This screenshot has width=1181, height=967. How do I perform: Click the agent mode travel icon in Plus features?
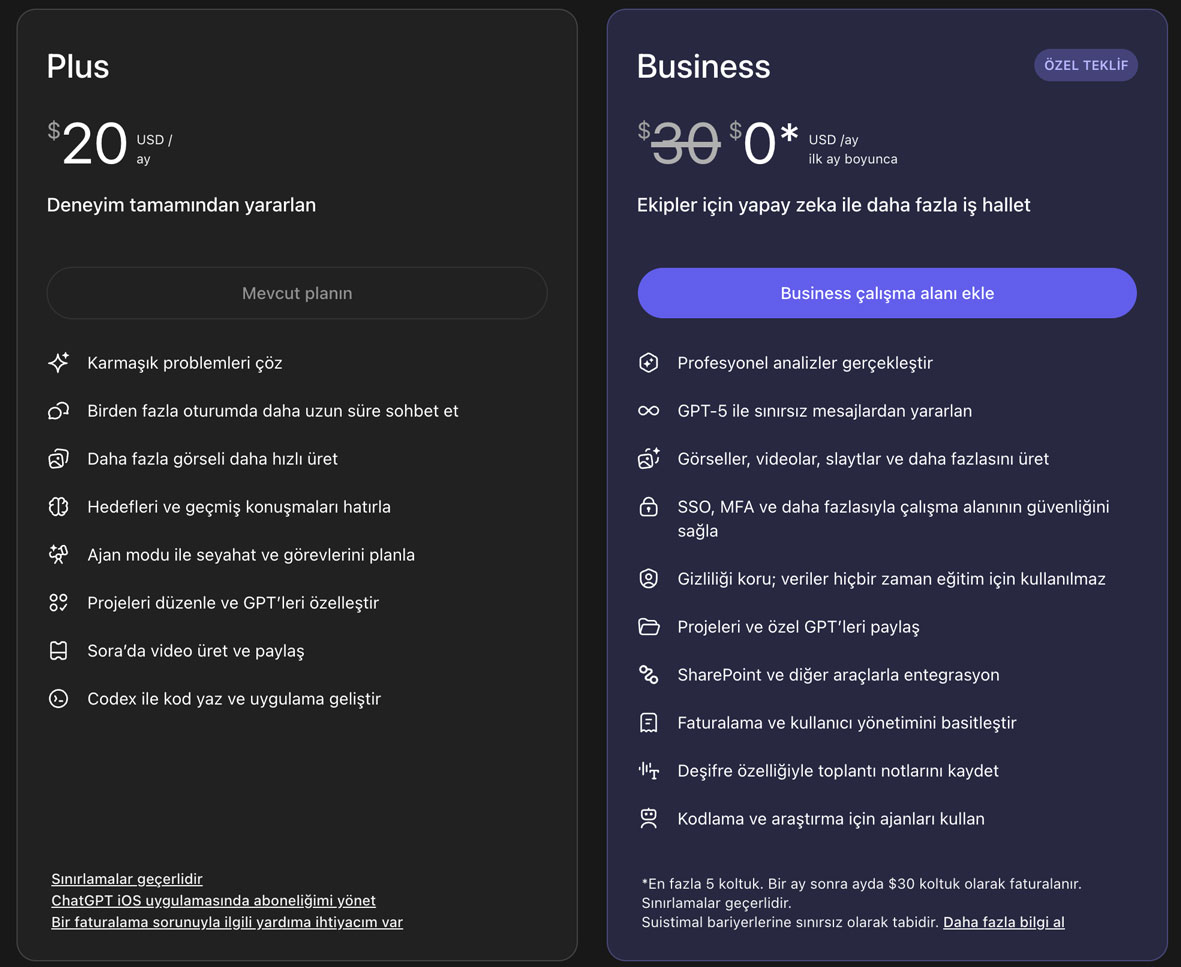pos(59,555)
